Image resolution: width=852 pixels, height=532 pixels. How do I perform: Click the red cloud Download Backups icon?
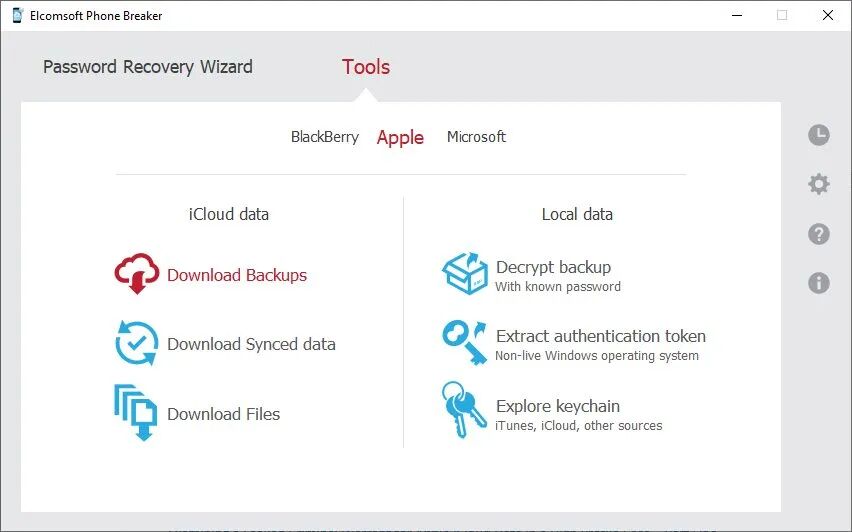coord(137,273)
